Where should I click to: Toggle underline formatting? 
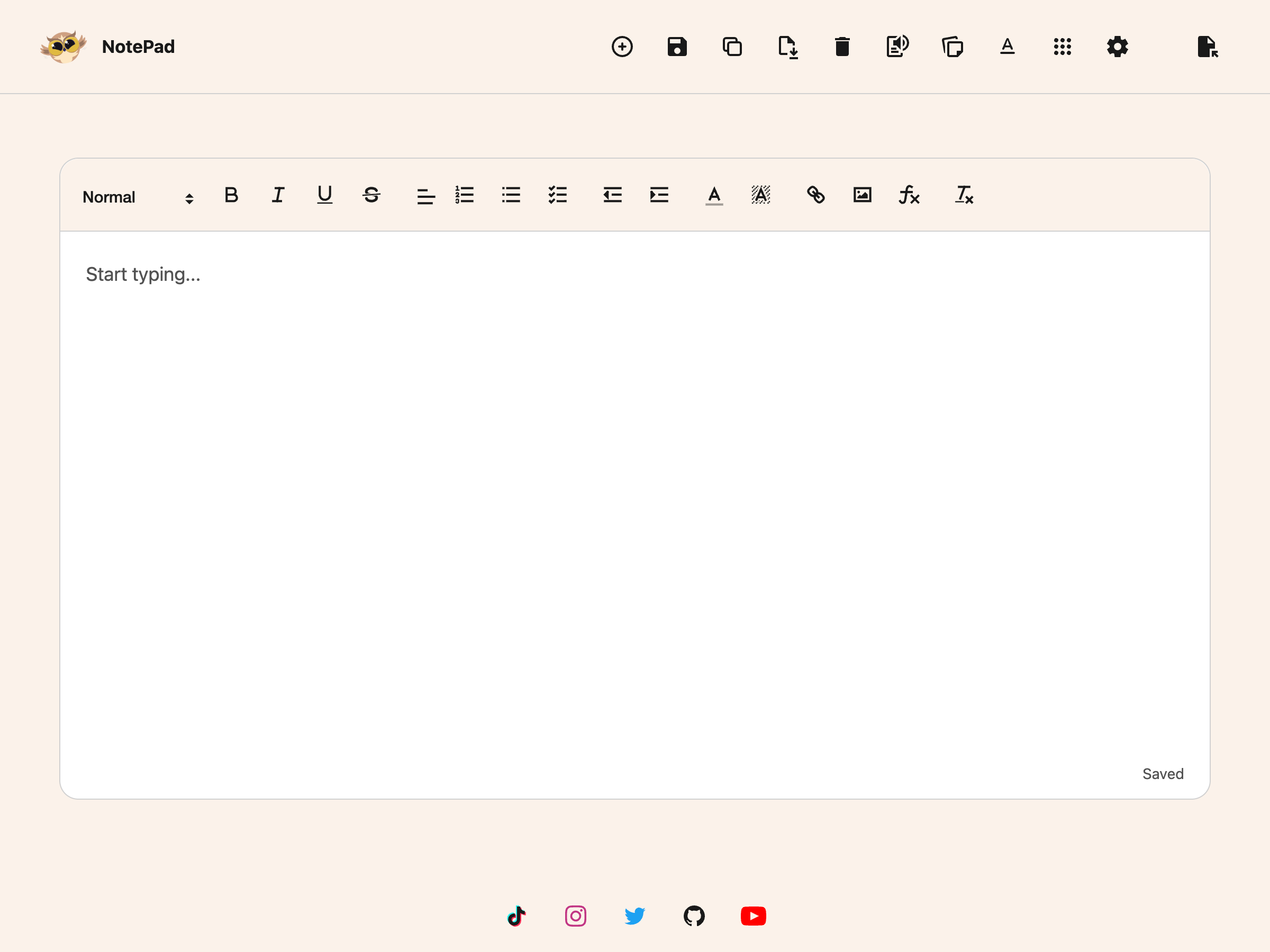pyautogui.click(x=324, y=195)
